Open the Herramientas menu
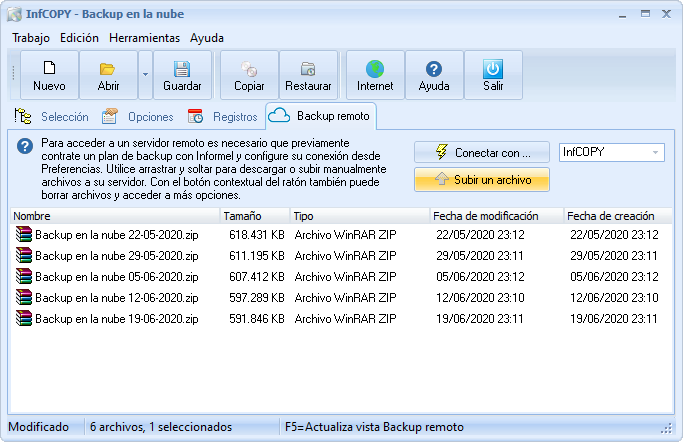Image resolution: width=683 pixels, height=442 pixels. [x=145, y=38]
